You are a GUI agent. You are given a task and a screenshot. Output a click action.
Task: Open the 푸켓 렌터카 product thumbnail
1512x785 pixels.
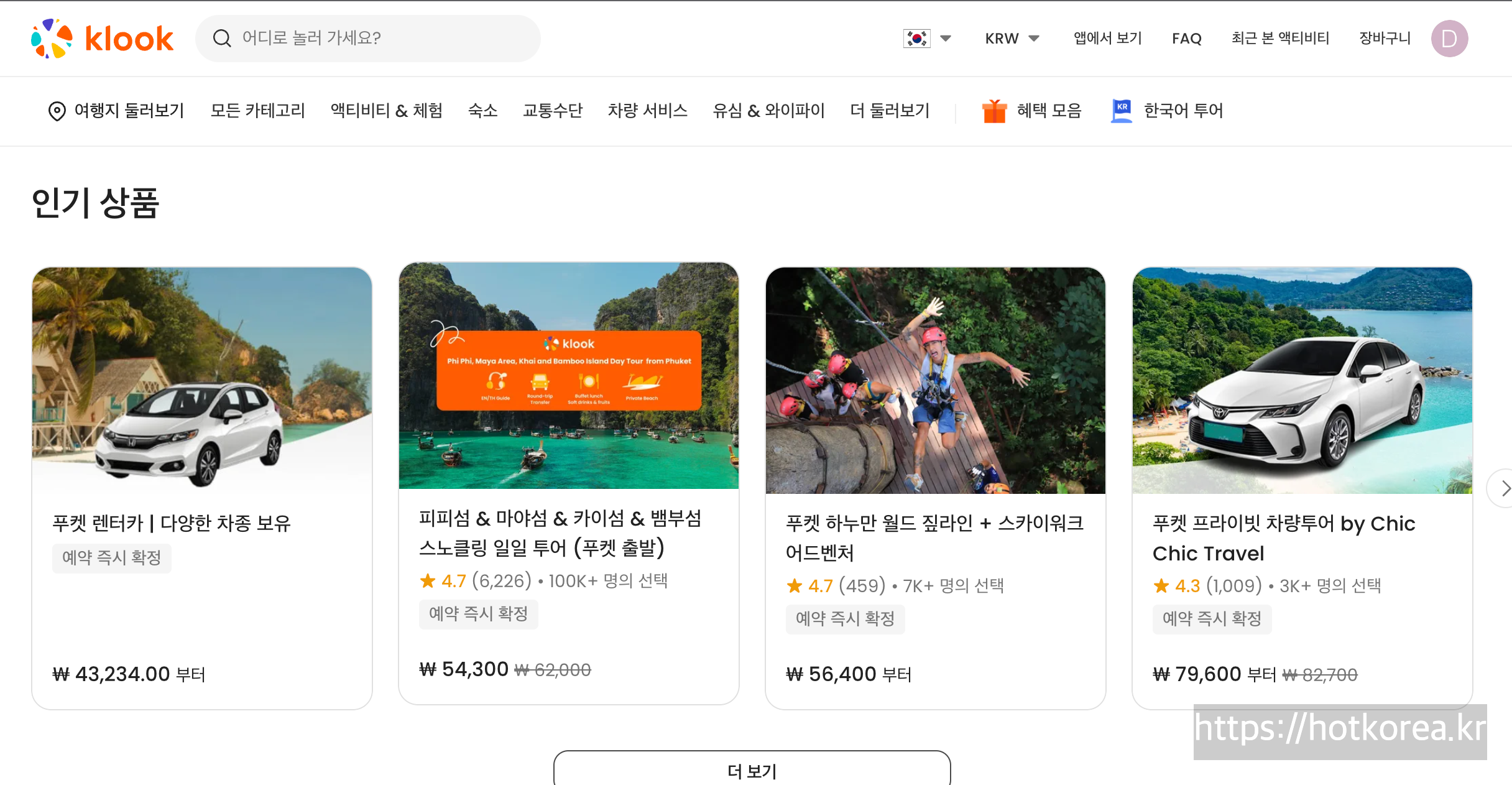point(202,379)
